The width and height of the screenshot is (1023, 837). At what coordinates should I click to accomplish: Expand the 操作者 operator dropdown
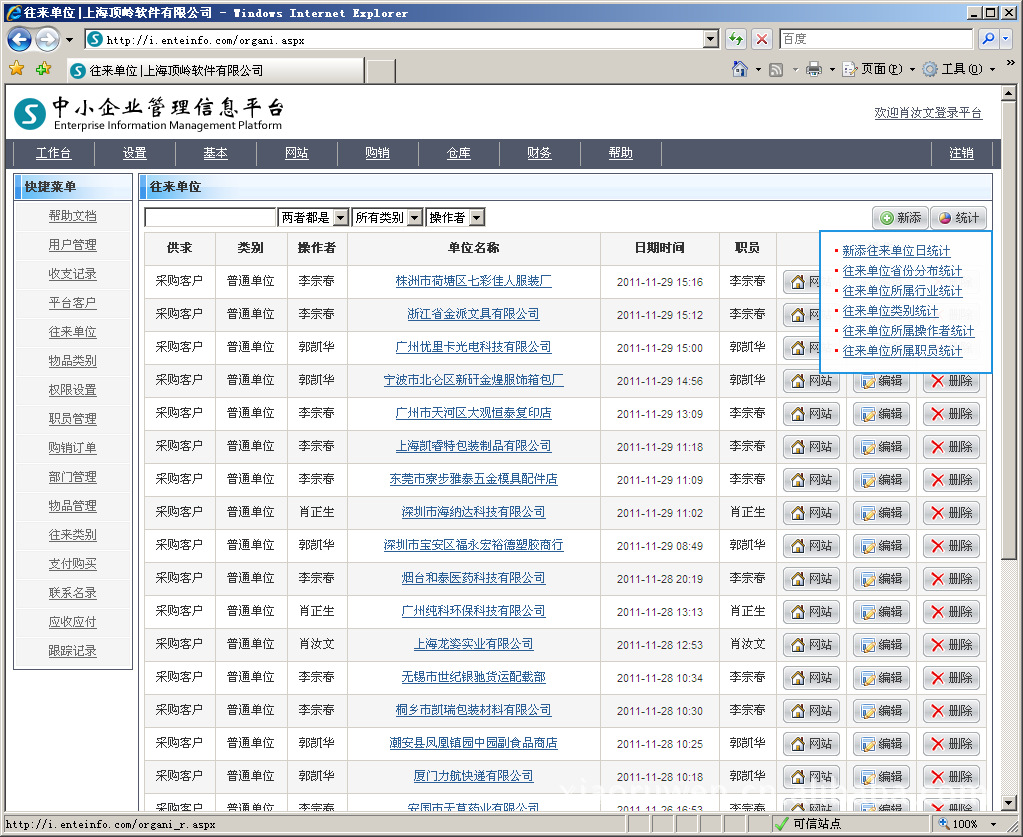coord(476,217)
